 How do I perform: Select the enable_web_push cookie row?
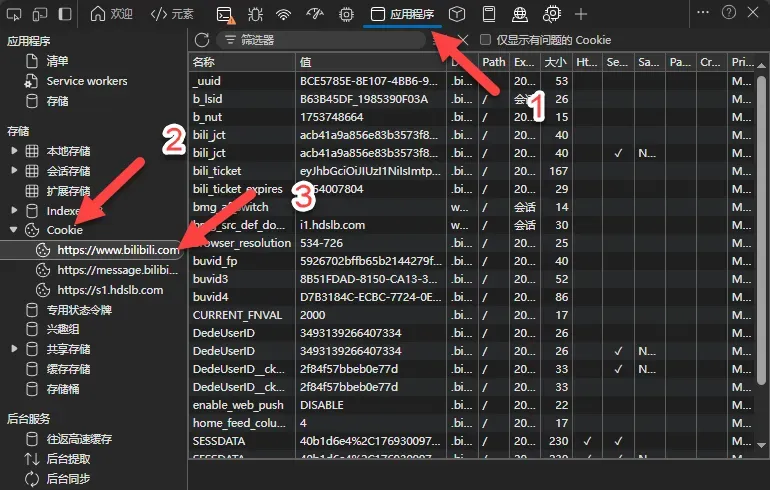(x=471, y=405)
